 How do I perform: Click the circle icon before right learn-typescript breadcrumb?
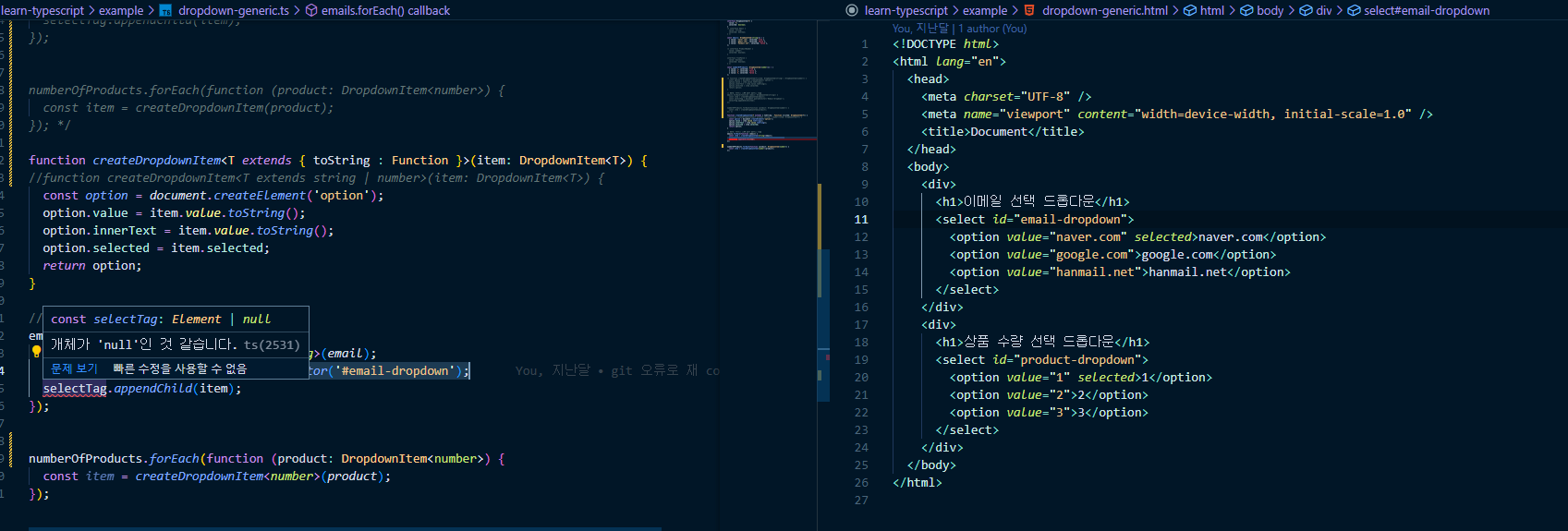[x=852, y=10]
